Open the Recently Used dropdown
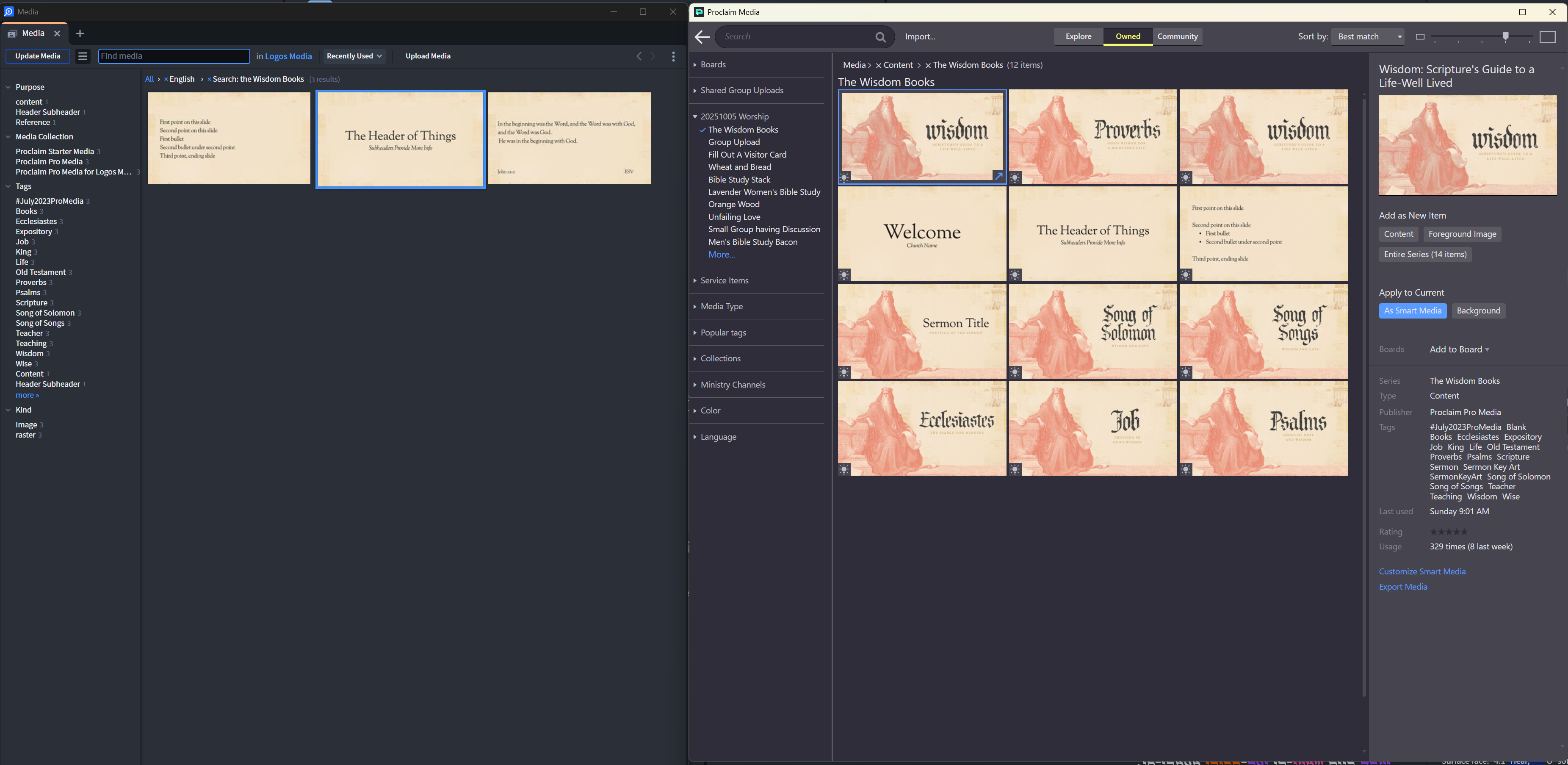This screenshot has width=1568, height=765. [x=354, y=56]
